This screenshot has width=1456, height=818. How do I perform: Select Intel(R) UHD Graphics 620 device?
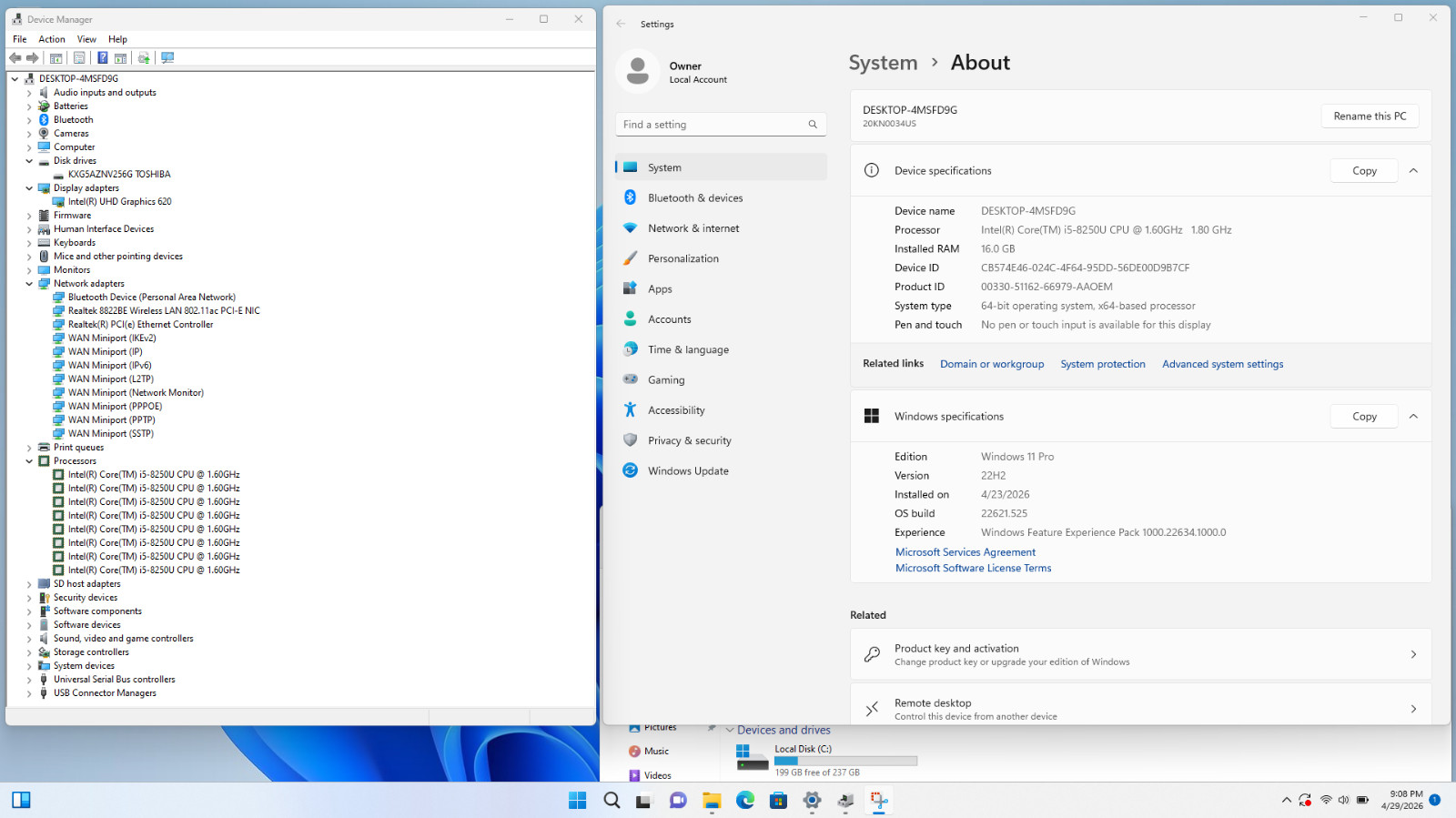pyautogui.click(x=119, y=202)
